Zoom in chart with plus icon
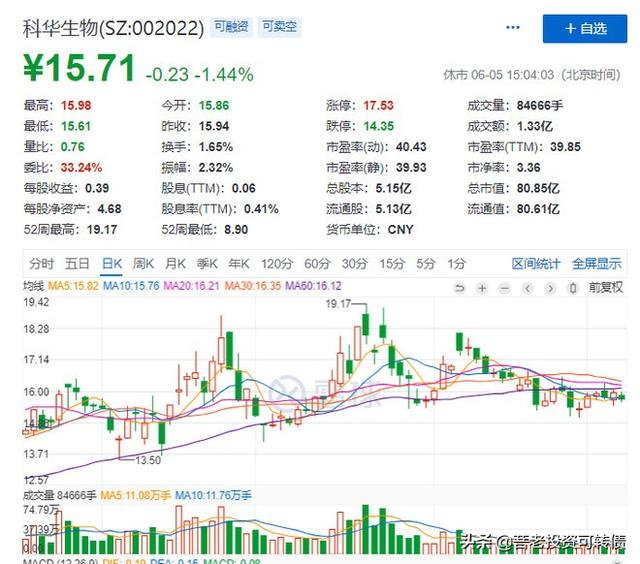Image resolution: width=640 pixels, height=564 pixels. [482, 289]
